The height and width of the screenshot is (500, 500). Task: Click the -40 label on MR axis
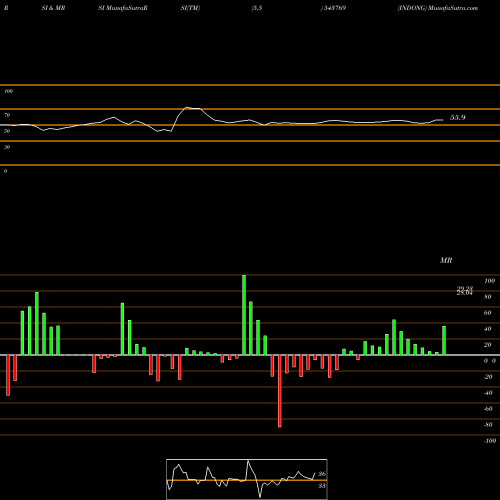pos(488,393)
